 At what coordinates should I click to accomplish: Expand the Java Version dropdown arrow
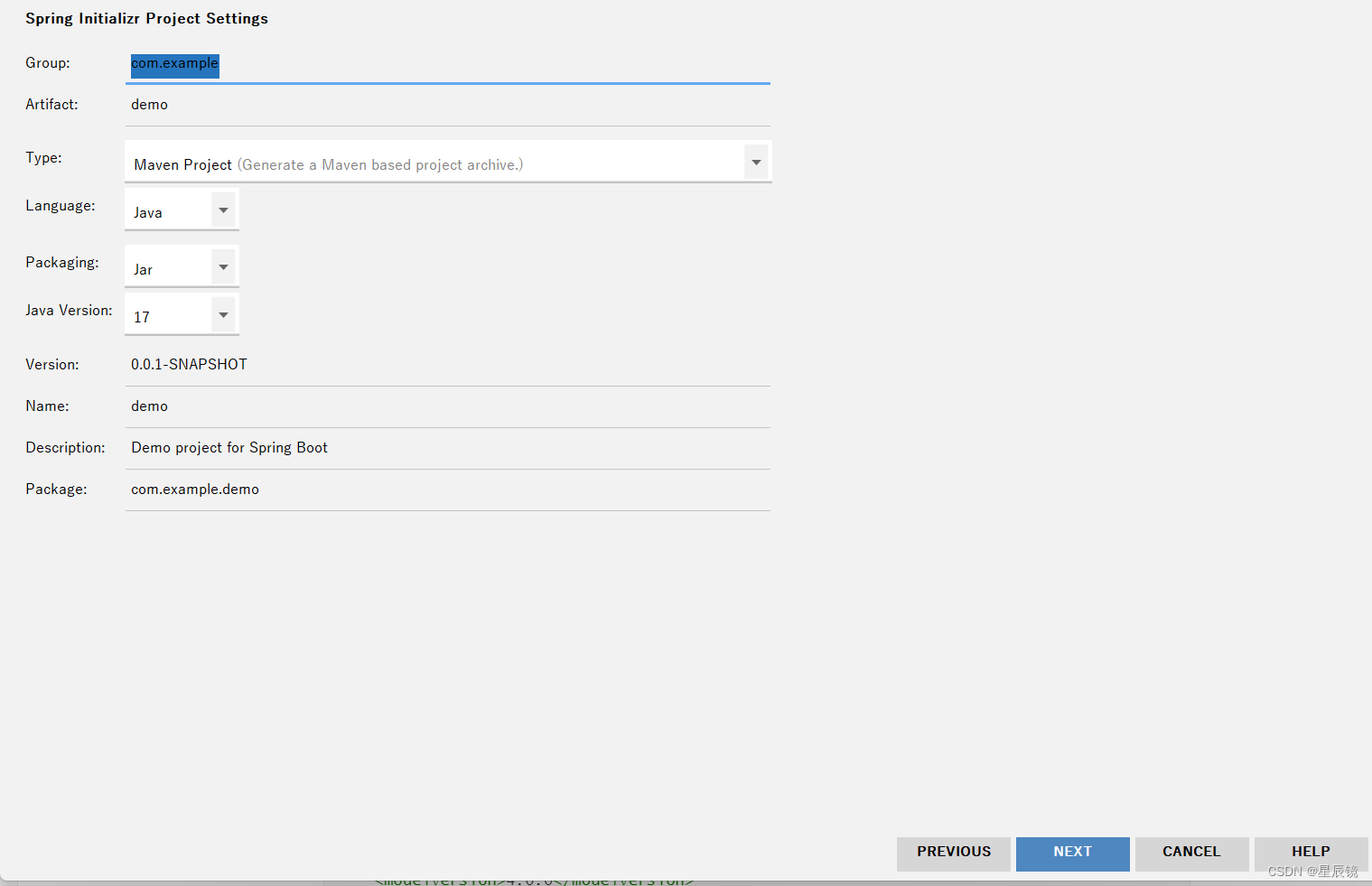(223, 315)
